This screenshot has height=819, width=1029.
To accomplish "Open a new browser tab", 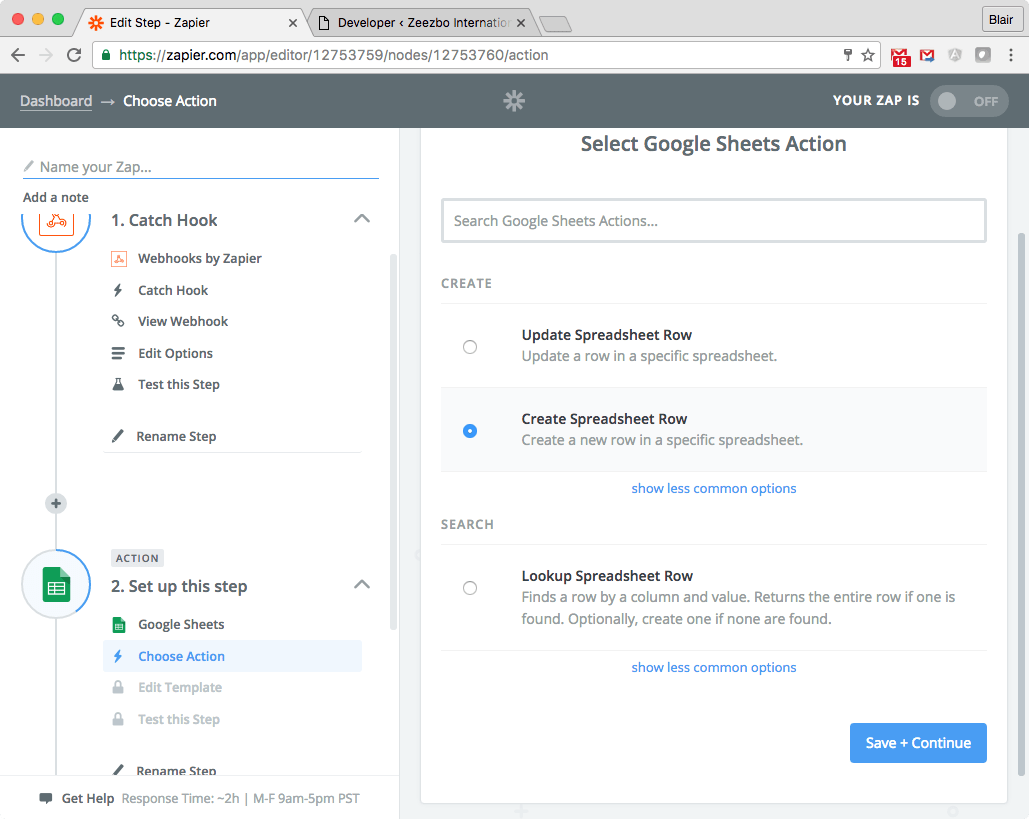I will point(556,24).
